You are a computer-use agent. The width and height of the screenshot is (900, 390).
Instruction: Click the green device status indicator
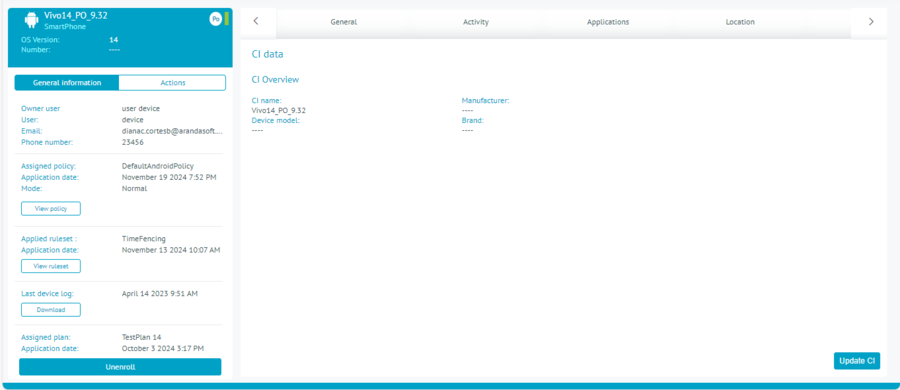coord(227,19)
